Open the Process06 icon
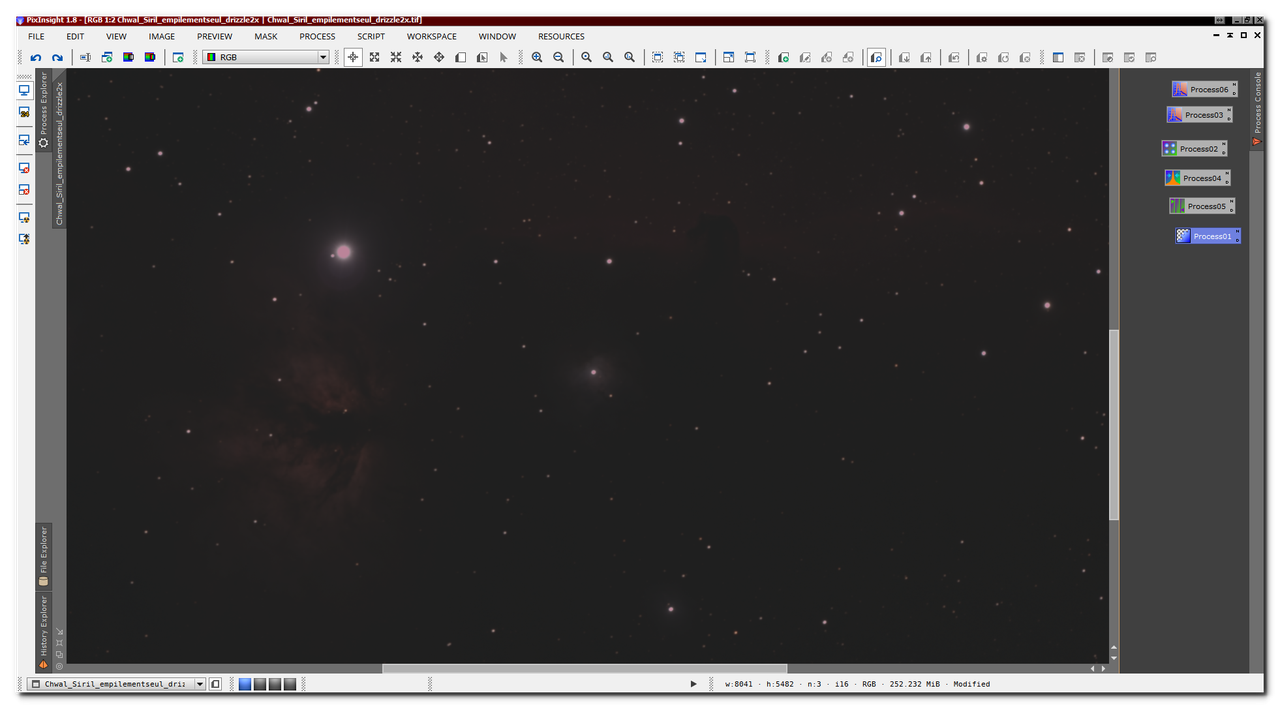The image size is (1280, 709). (x=1205, y=89)
